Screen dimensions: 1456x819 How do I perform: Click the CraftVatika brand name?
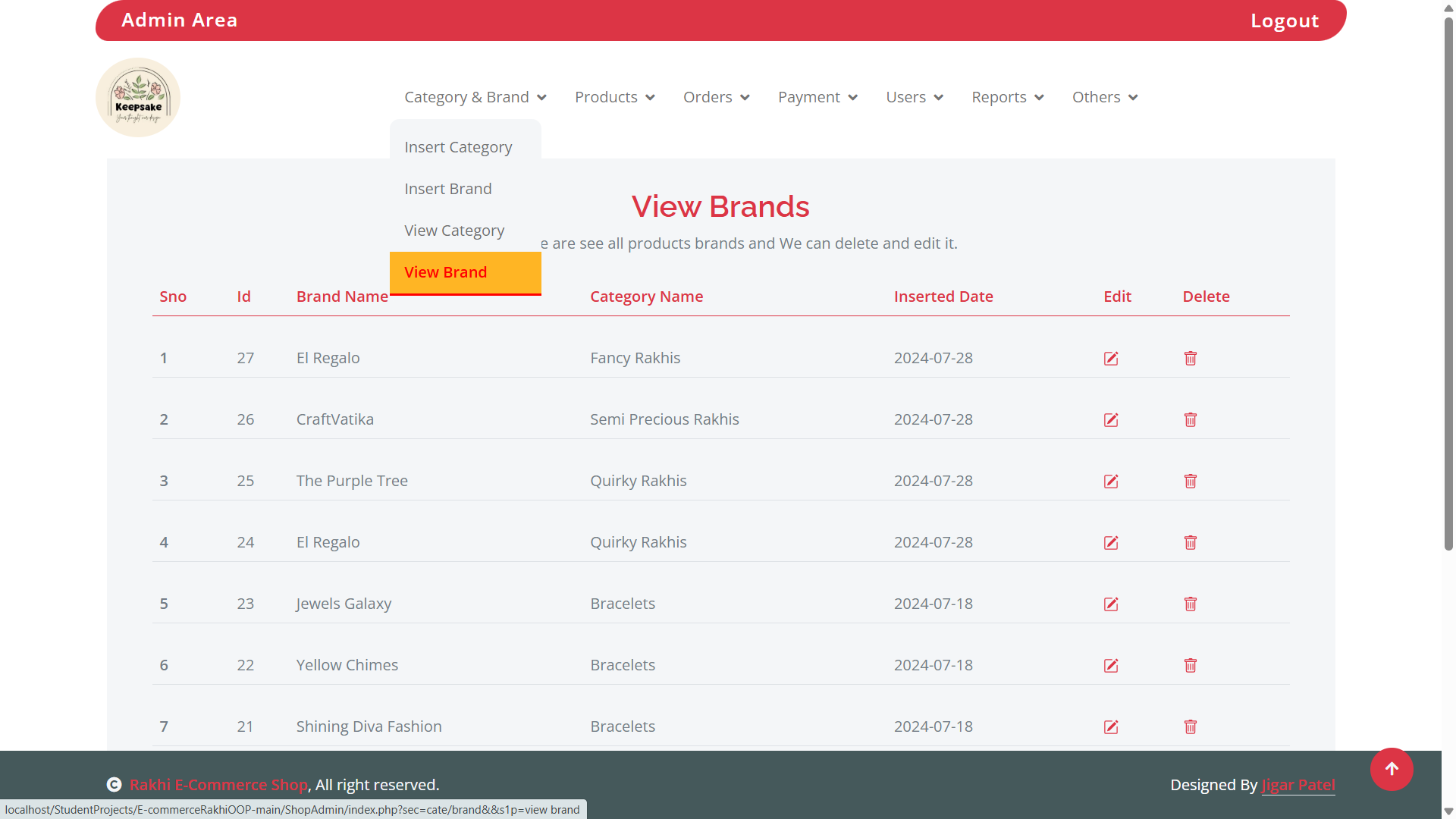pyautogui.click(x=335, y=419)
